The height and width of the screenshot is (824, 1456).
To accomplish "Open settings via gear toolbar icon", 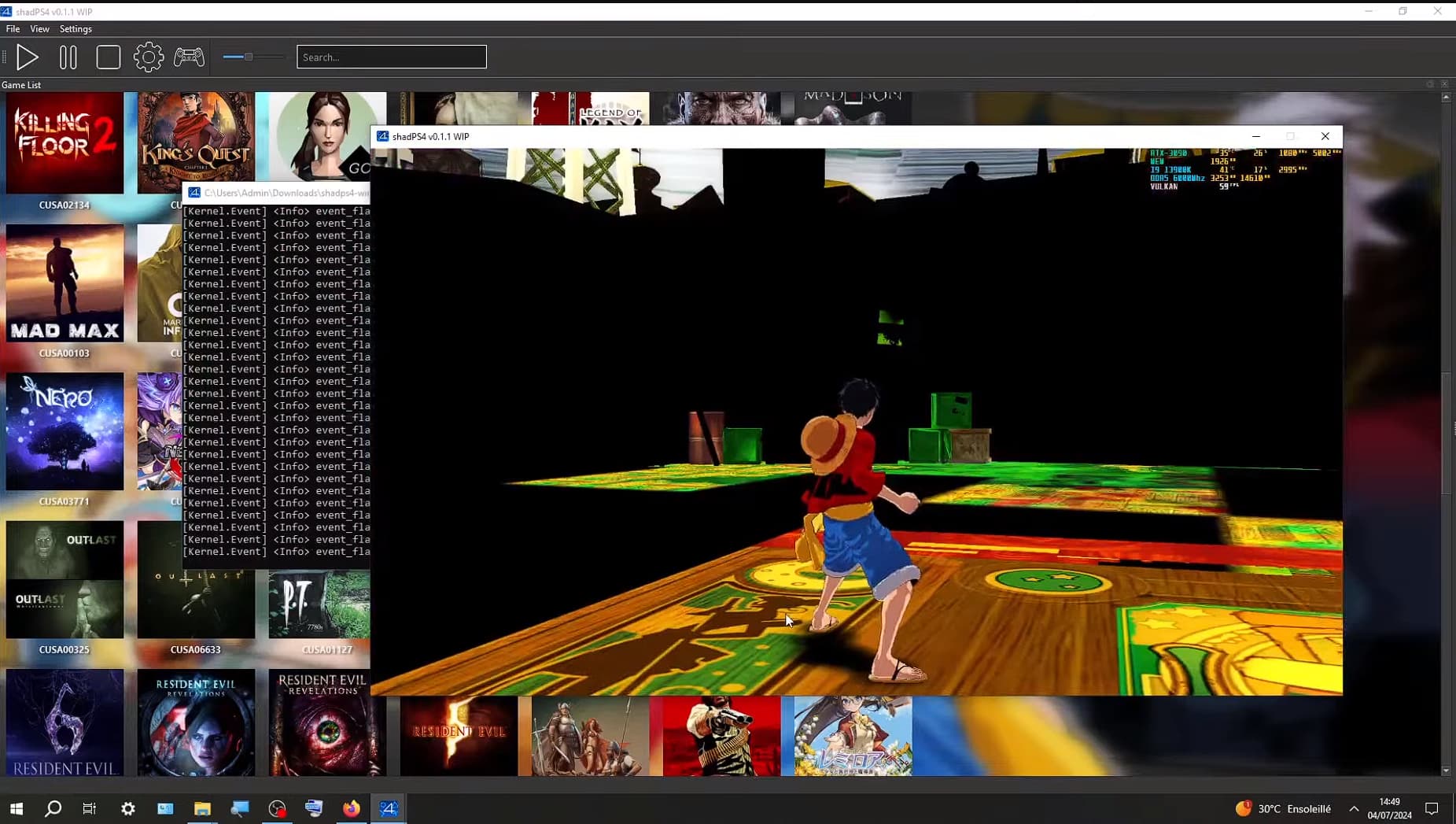I will click(x=149, y=57).
